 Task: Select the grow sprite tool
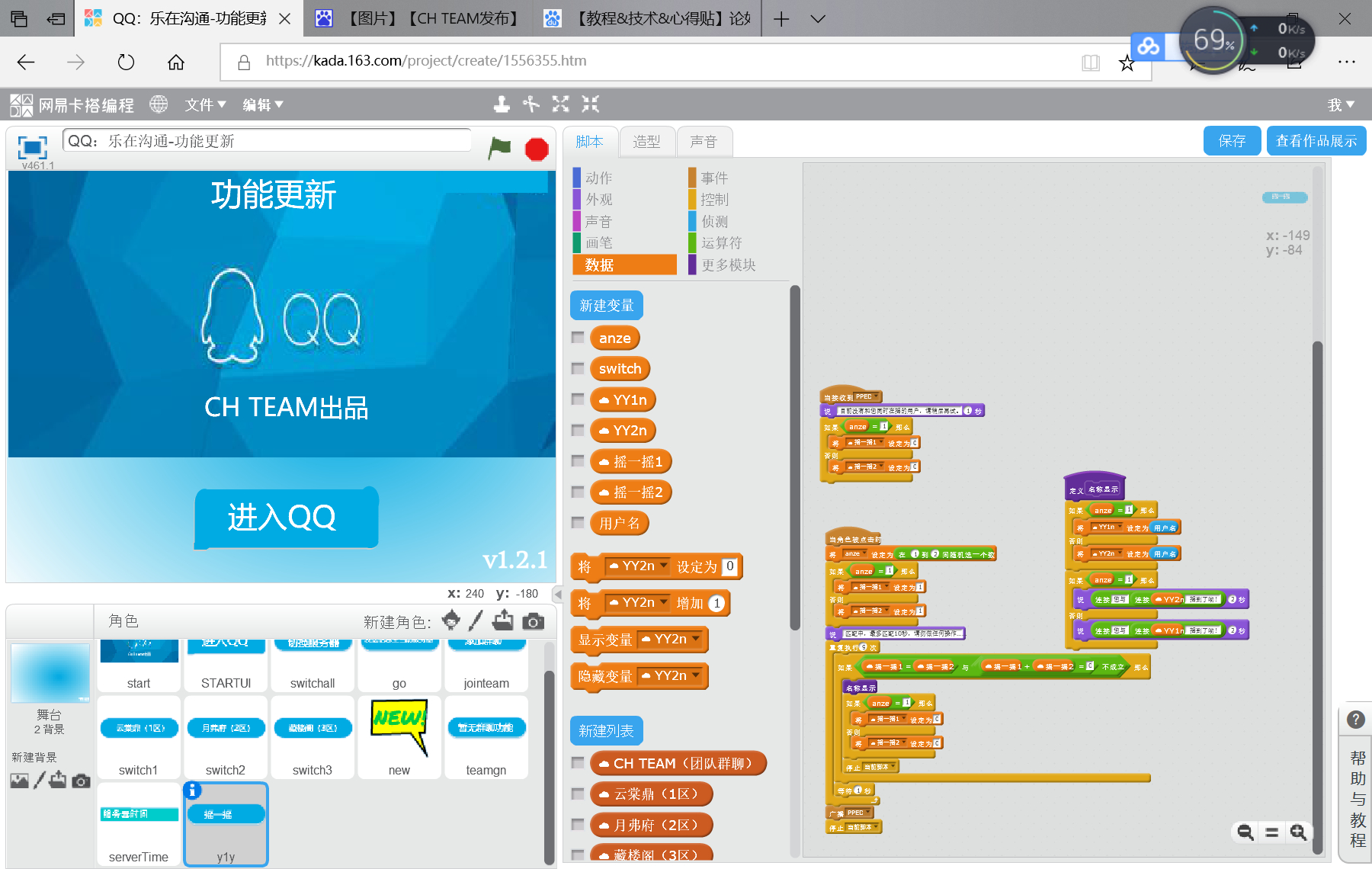pyautogui.click(x=561, y=104)
